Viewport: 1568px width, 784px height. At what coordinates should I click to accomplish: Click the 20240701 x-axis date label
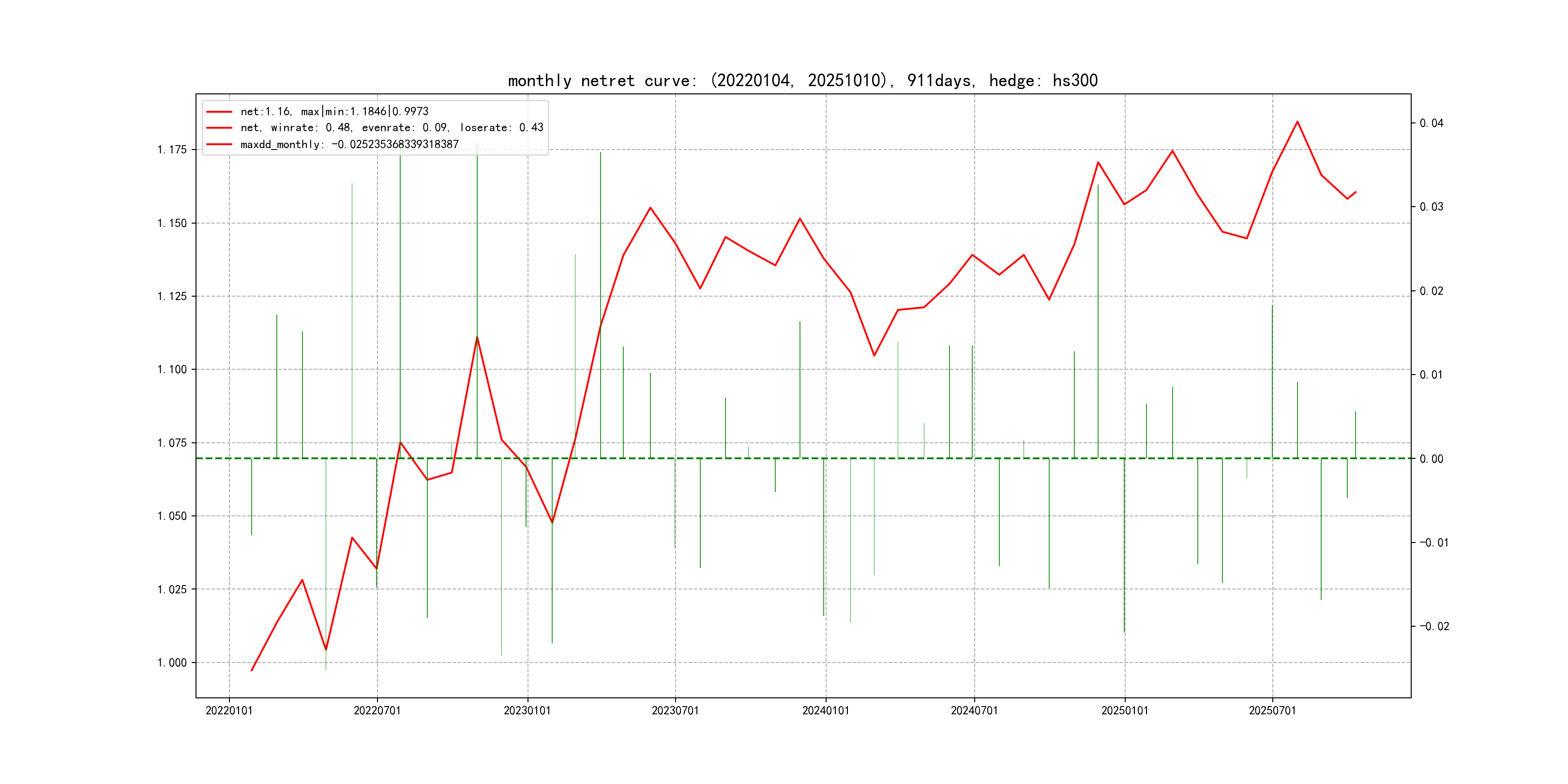coord(974,710)
